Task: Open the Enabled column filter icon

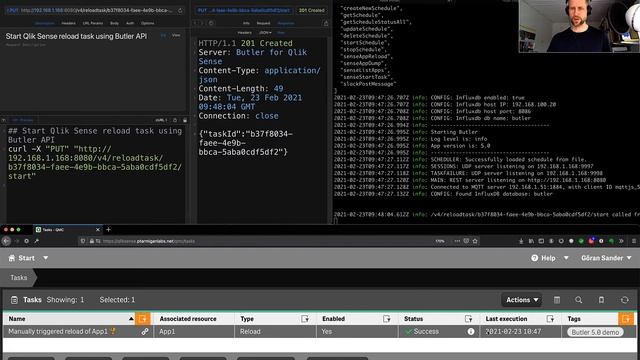Action: (387, 319)
